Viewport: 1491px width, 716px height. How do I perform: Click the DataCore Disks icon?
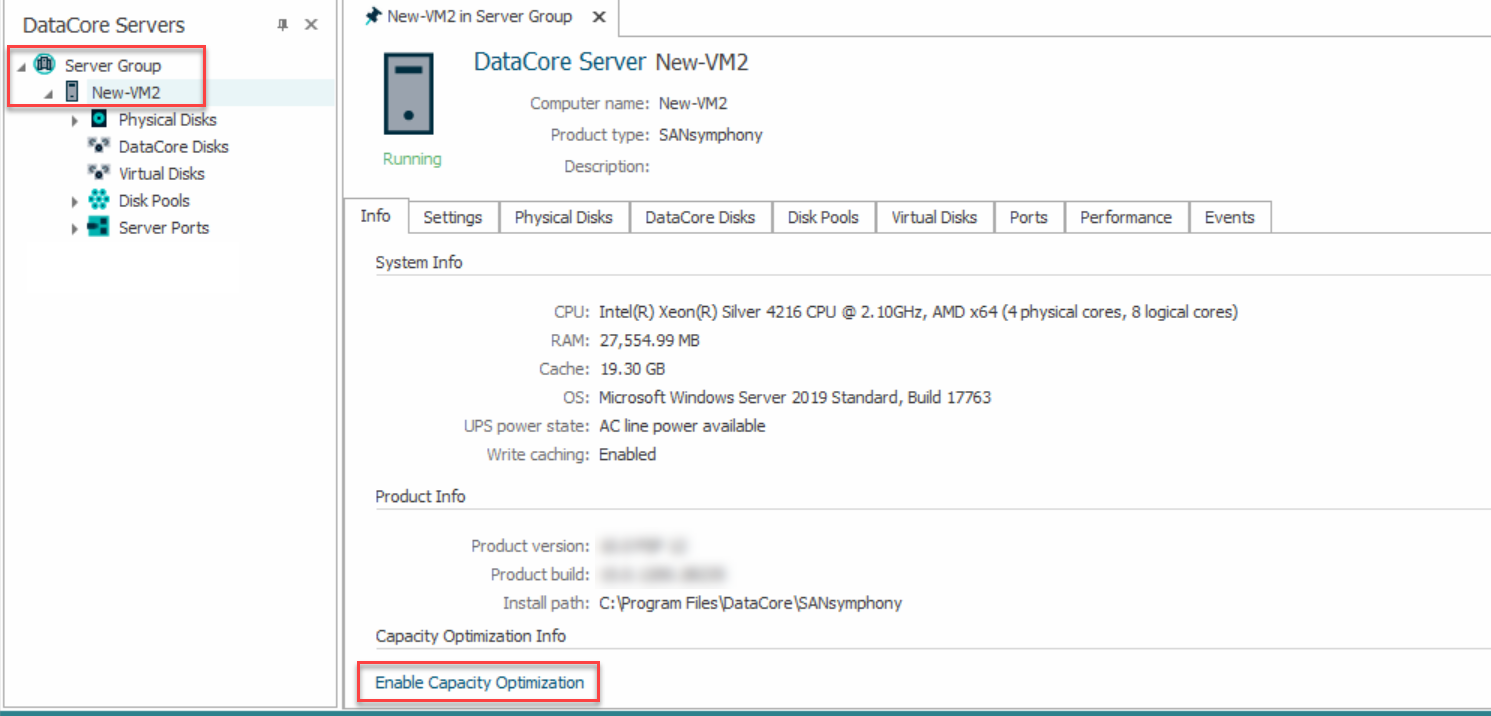98,146
